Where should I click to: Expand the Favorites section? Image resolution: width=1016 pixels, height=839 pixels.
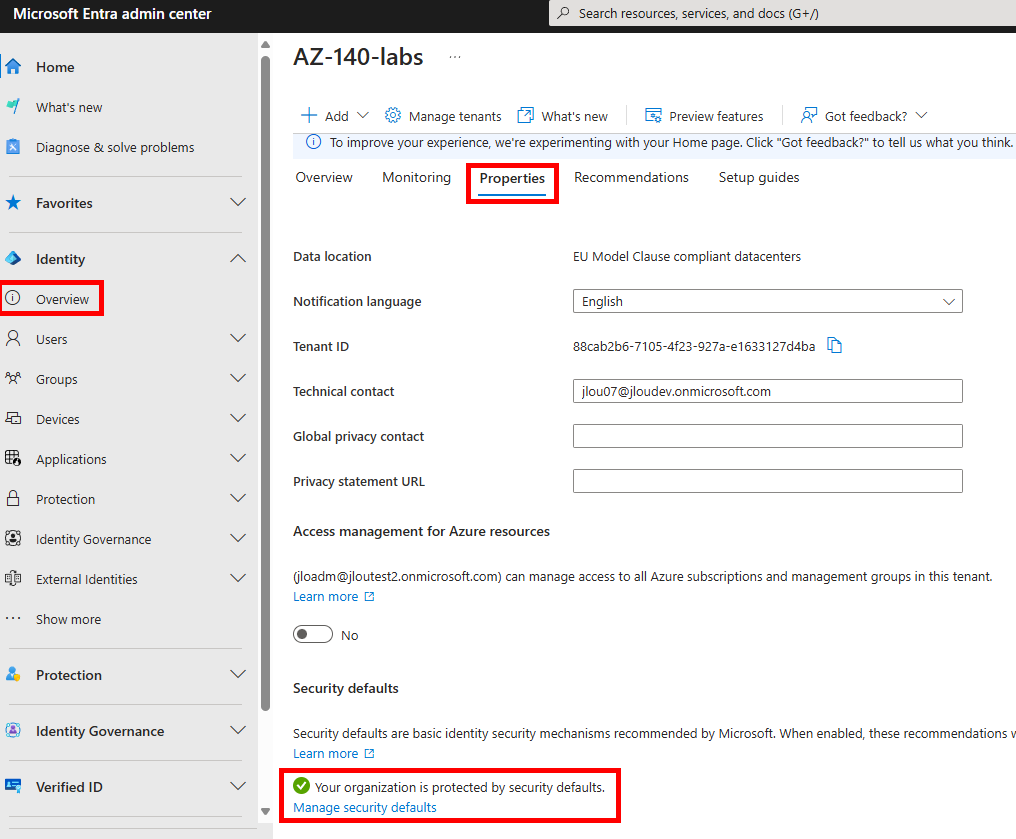[238, 203]
